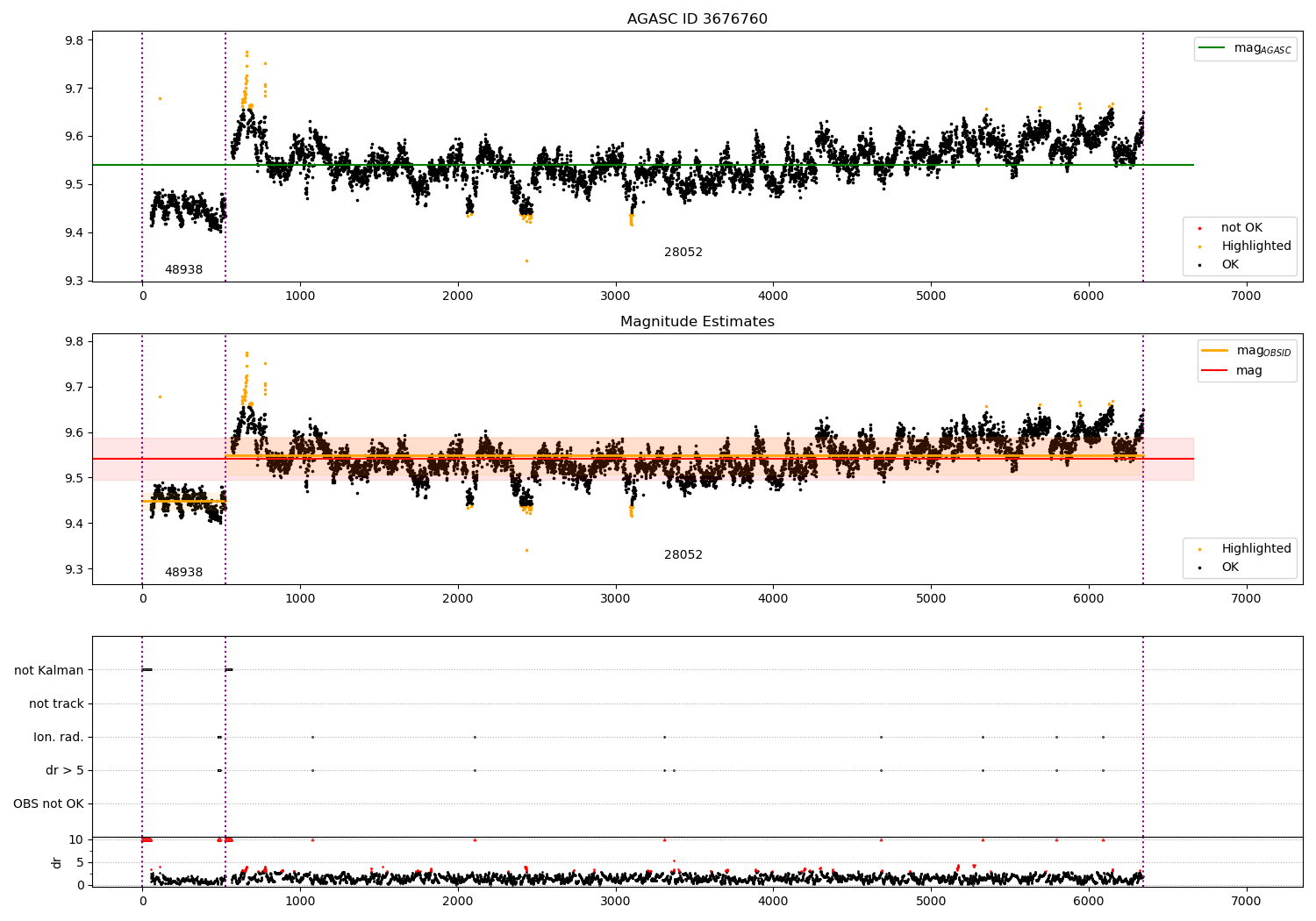Click the '28052' obsid label in middle plot
The height and width of the screenshot is (921, 1316).
683,555
